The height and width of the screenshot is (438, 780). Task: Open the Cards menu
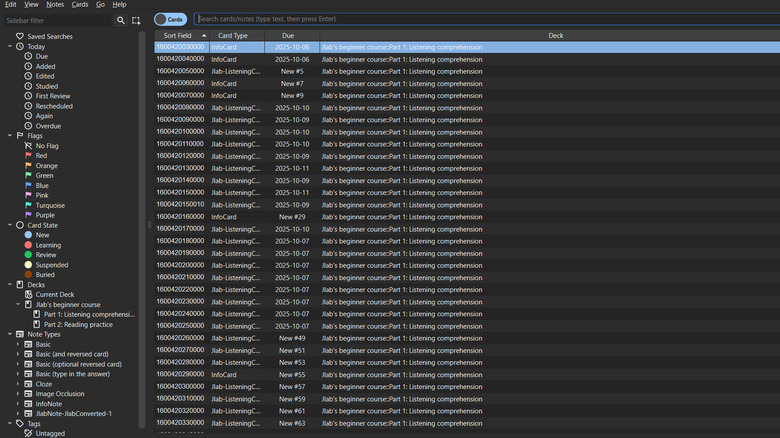point(80,5)
